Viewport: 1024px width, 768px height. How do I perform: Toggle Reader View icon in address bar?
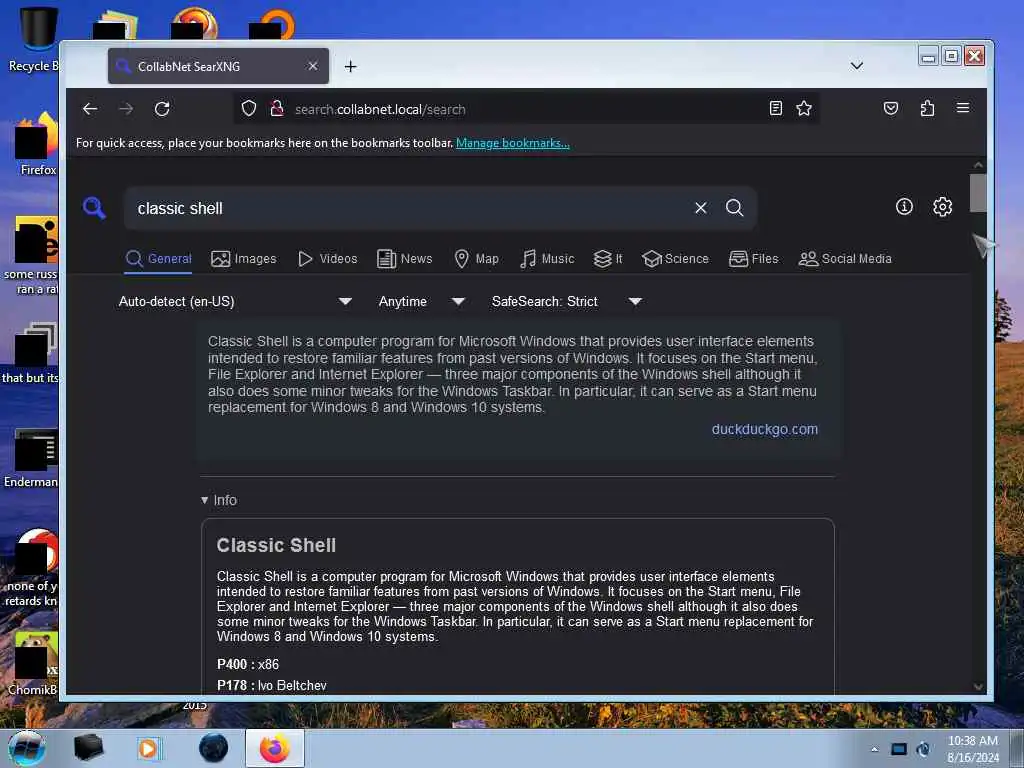(775, 108)
